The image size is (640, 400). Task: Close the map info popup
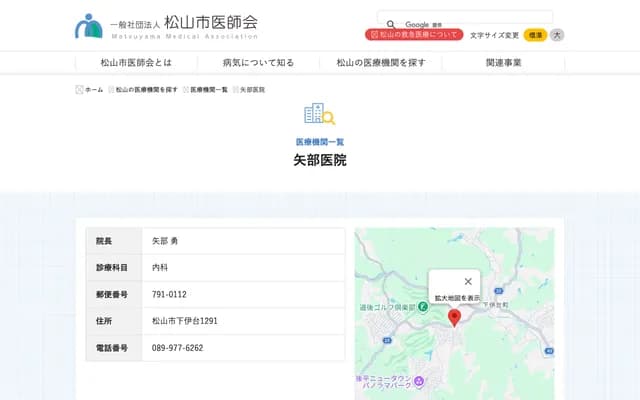(x=468, y=281)
